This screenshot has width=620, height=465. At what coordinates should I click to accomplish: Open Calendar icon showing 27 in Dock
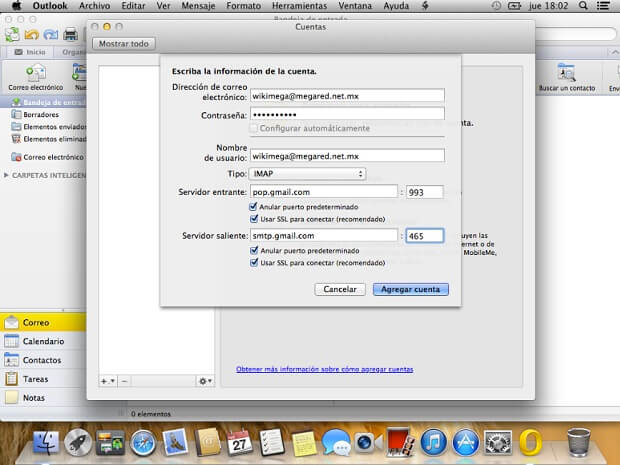pos(240,442)
